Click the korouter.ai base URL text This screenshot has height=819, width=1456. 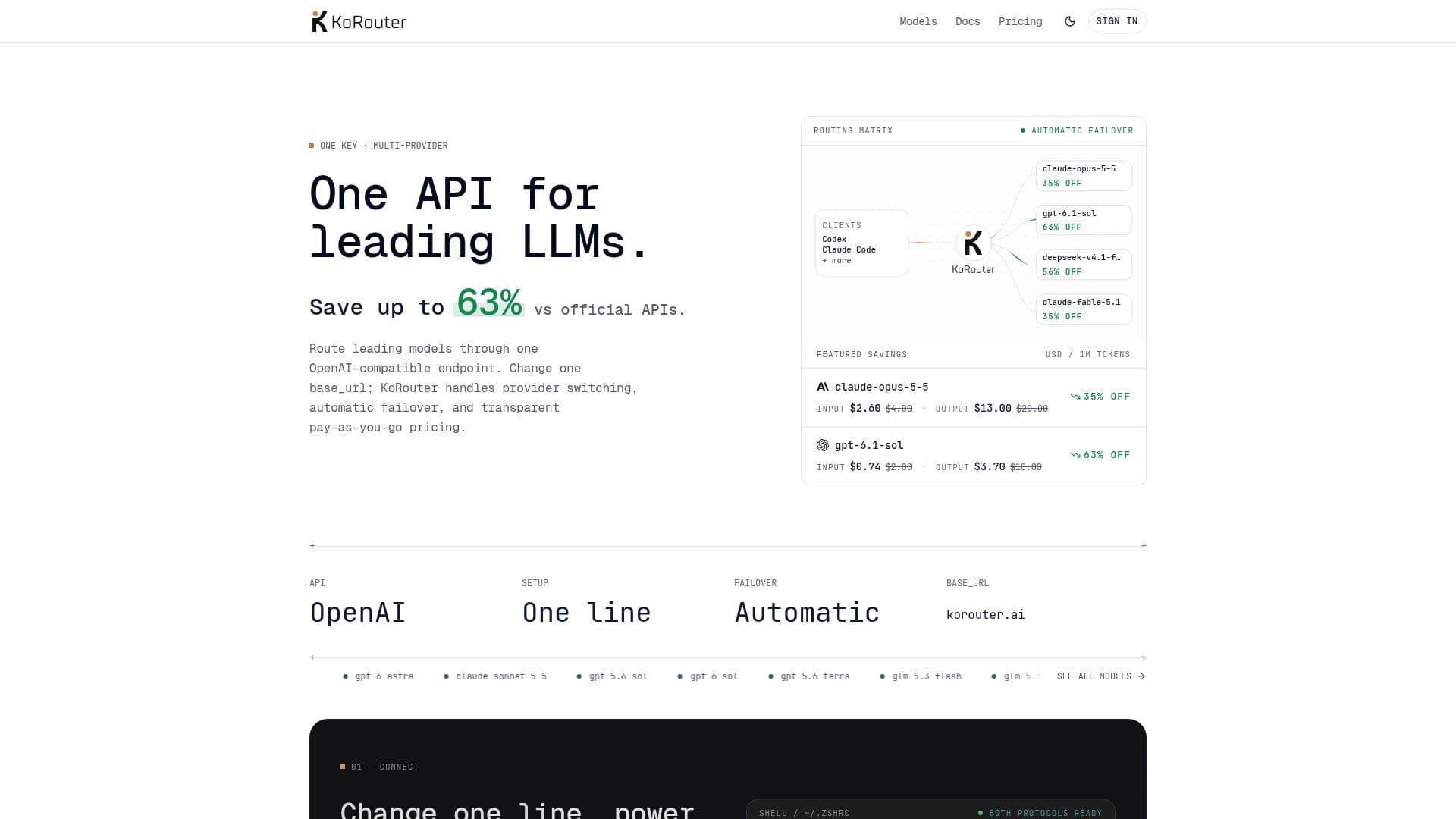point(985,614)
